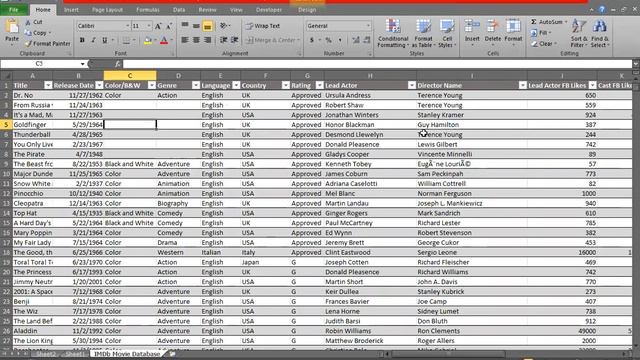Align text right in cell
Image resolution: width=640 pixels, height=360 pixels.
207,40
